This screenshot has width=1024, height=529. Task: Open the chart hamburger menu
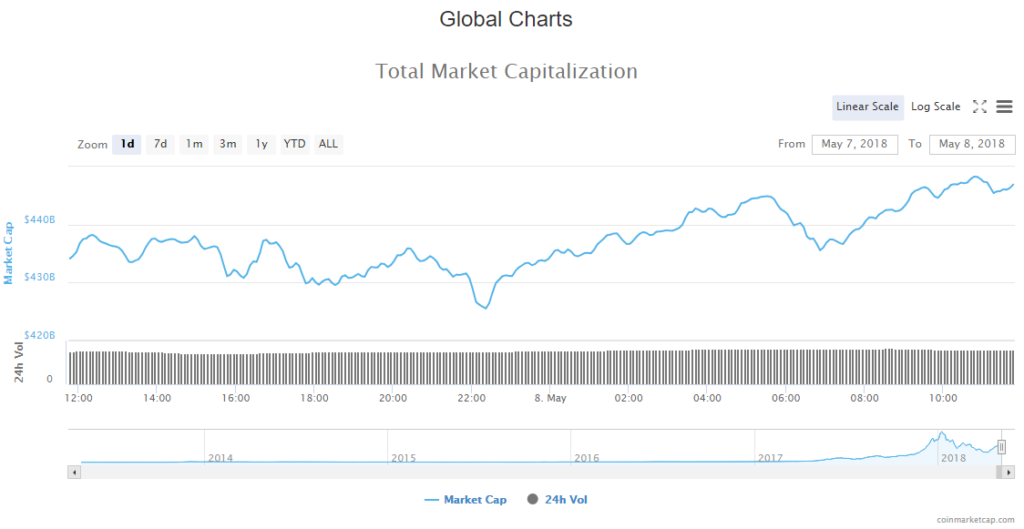click(1004, 107)
